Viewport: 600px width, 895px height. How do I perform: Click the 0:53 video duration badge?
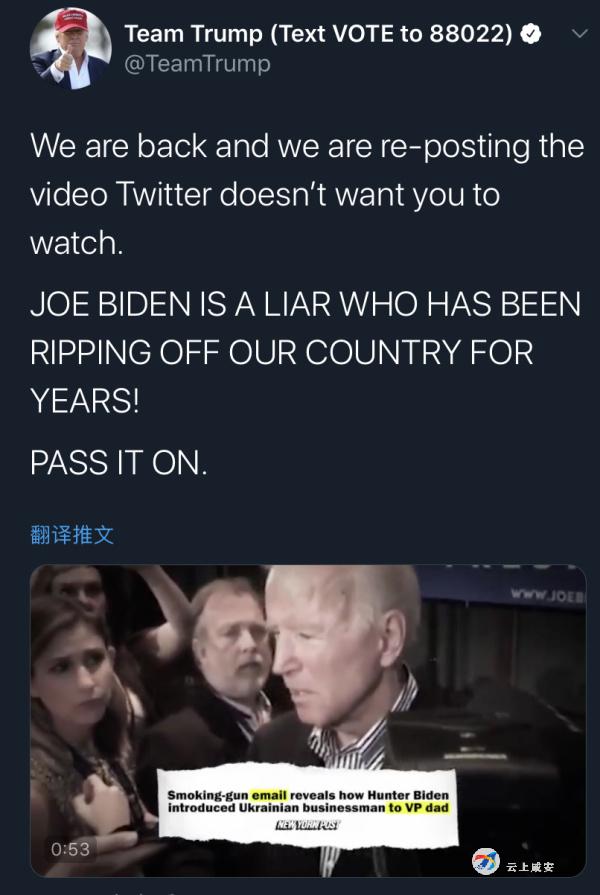pos(70,849)
